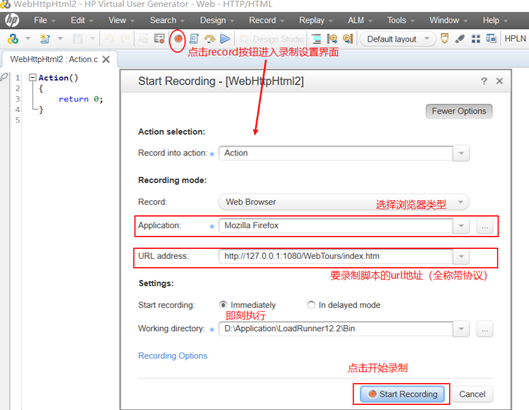Screen dimensions: 529x410
Task: Click the Run Step by Step icon
Action: (210, 39)
